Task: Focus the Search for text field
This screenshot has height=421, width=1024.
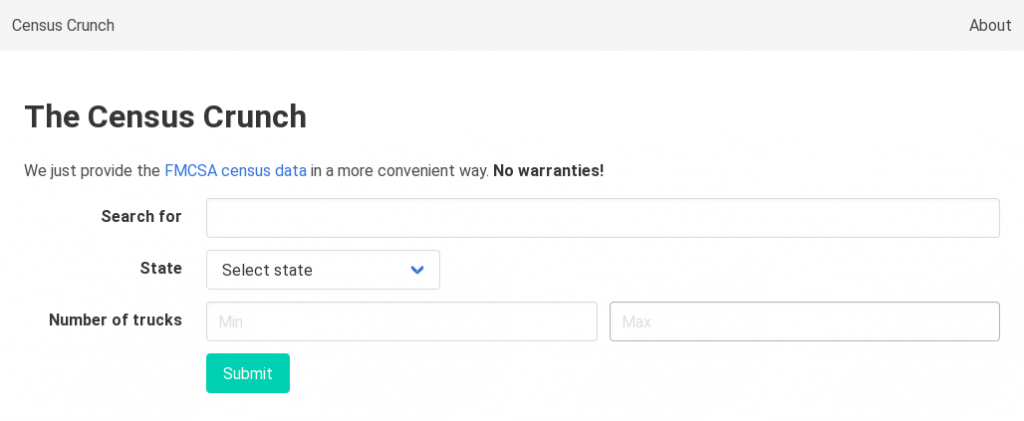Action: [x=602, y=218]
